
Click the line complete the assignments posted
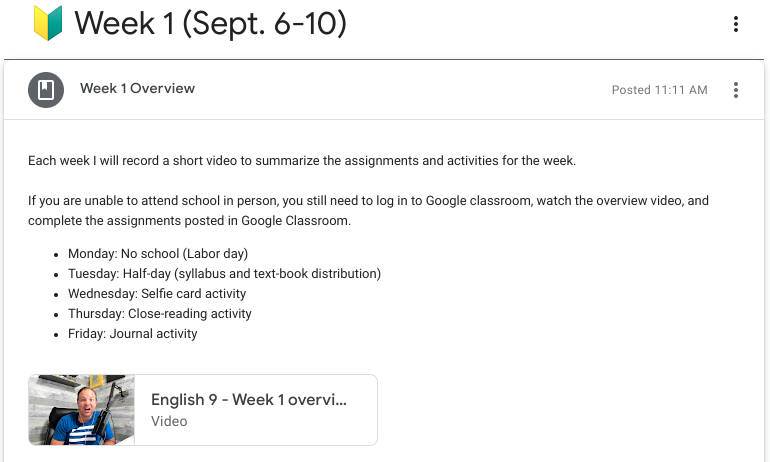point(189,221)
